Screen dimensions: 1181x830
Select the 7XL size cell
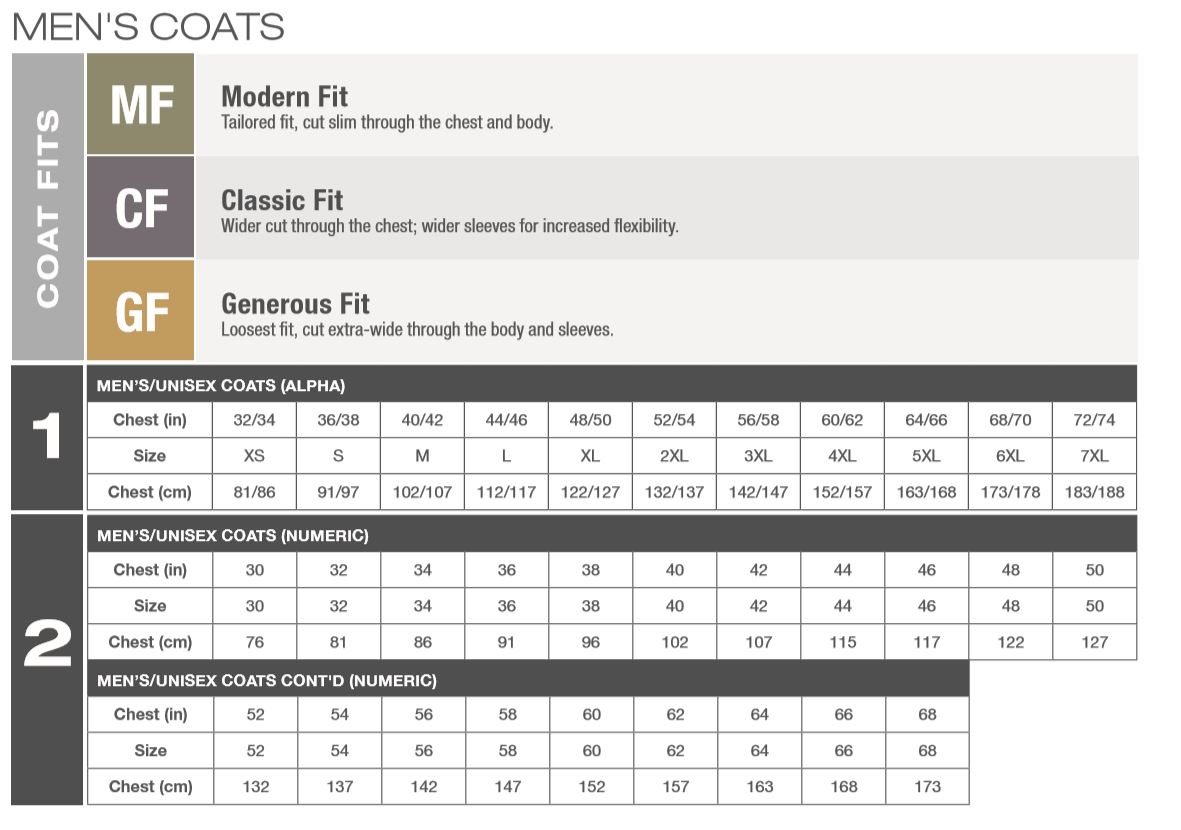click(1094, 456)
